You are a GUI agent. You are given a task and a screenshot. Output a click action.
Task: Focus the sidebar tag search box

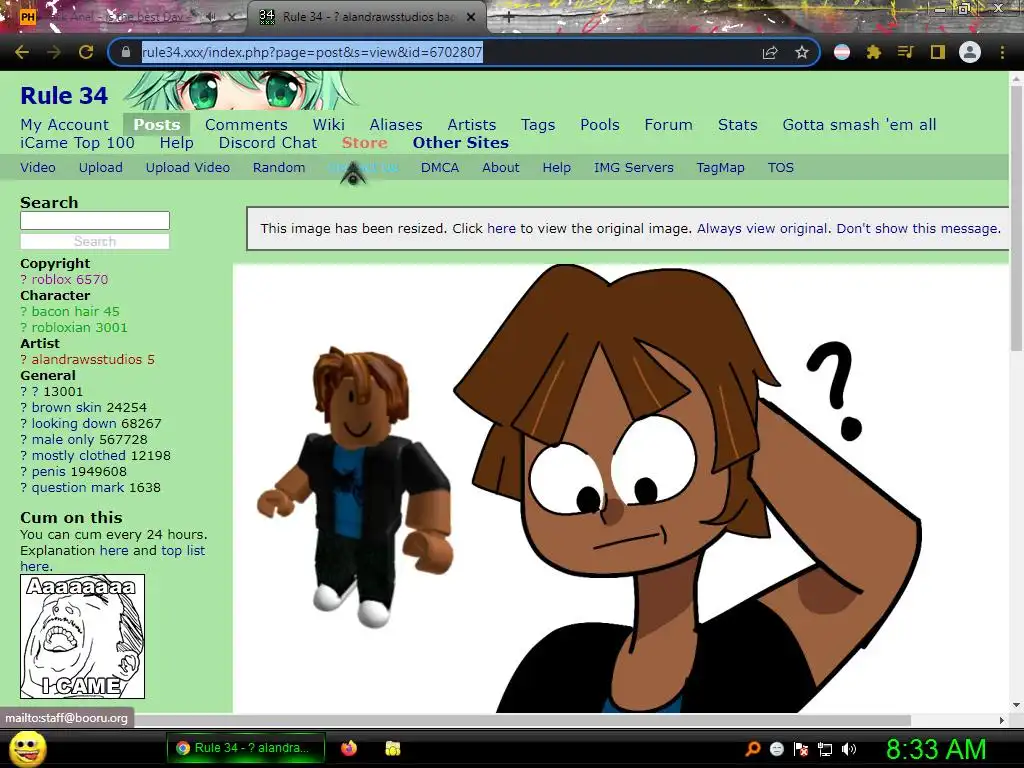click(95, 221)
